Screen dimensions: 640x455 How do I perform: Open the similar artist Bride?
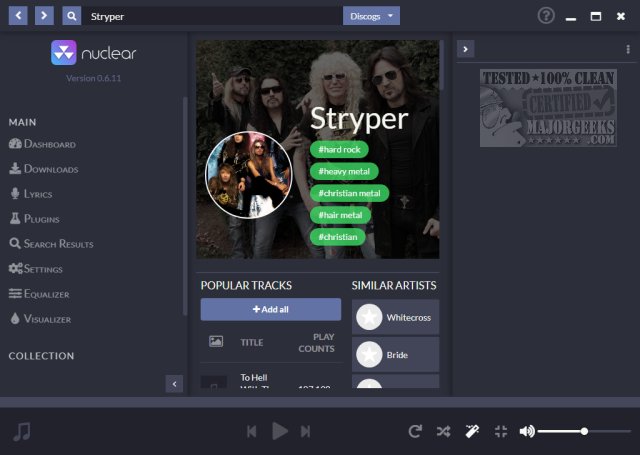click(x=396, y=355)
